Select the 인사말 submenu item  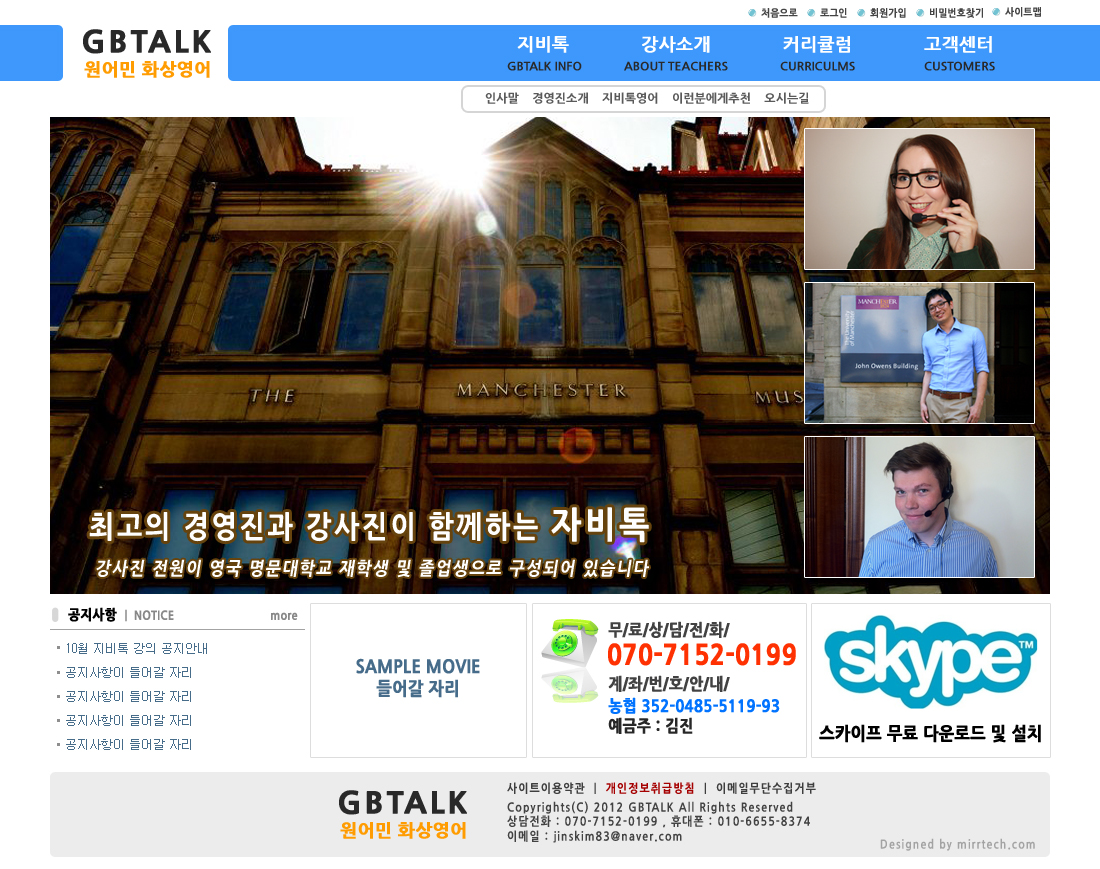[502, 99]
